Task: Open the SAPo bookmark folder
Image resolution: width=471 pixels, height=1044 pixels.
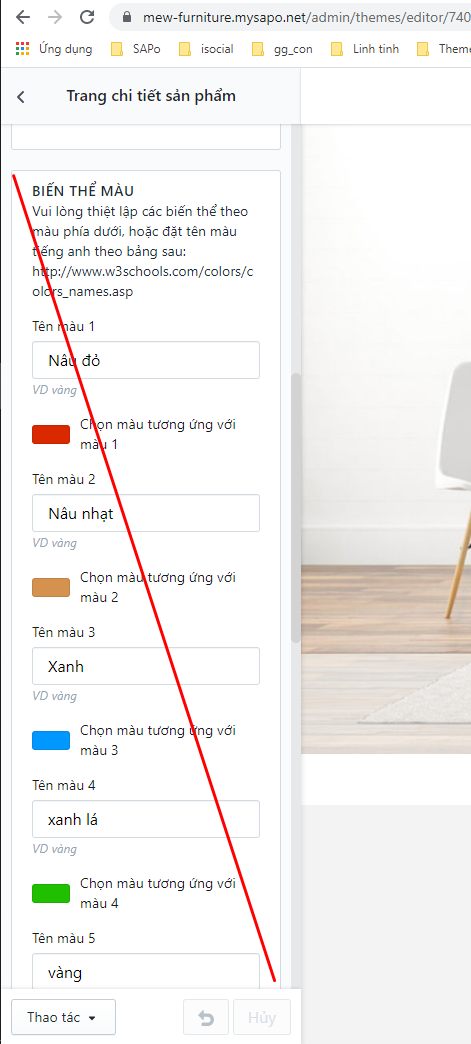Action: pos(135,49)
